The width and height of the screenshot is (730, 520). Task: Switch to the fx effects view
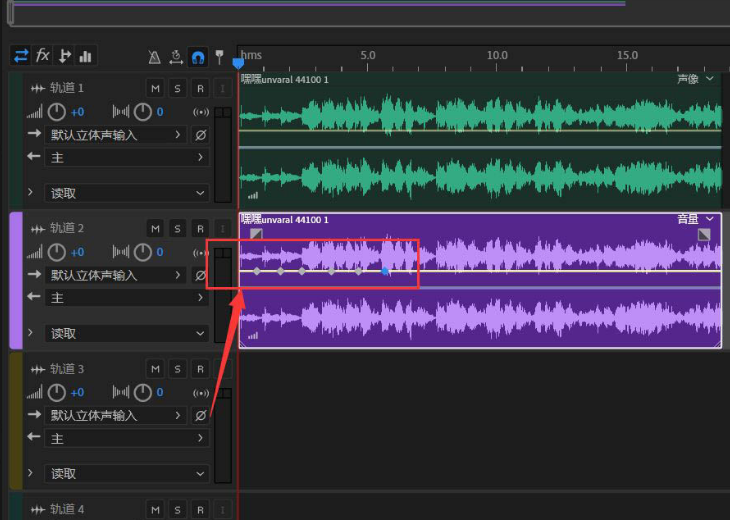tap(42, 56)
